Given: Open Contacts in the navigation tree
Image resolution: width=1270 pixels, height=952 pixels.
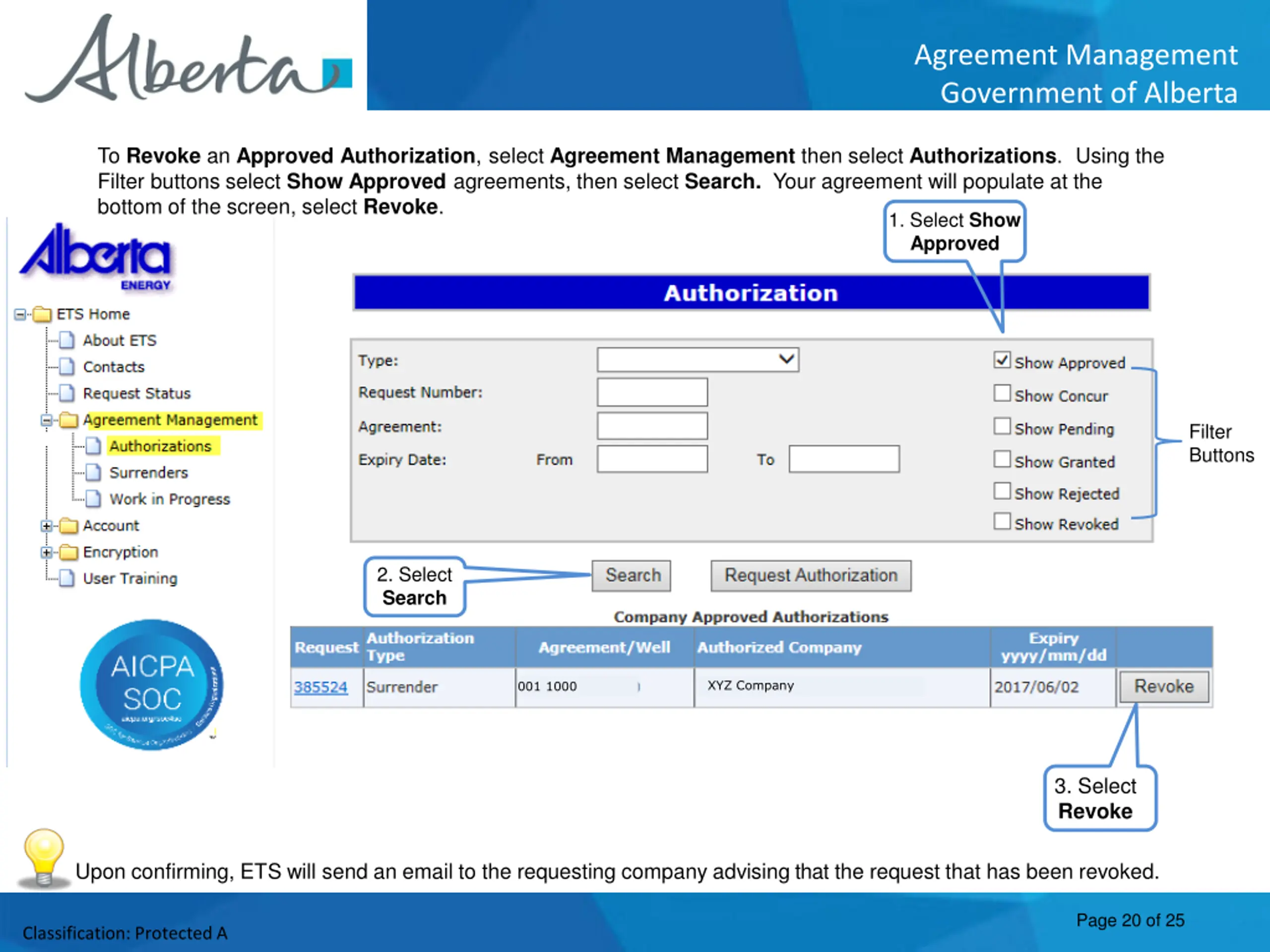Looking at the screenshot, I should 114,367.
